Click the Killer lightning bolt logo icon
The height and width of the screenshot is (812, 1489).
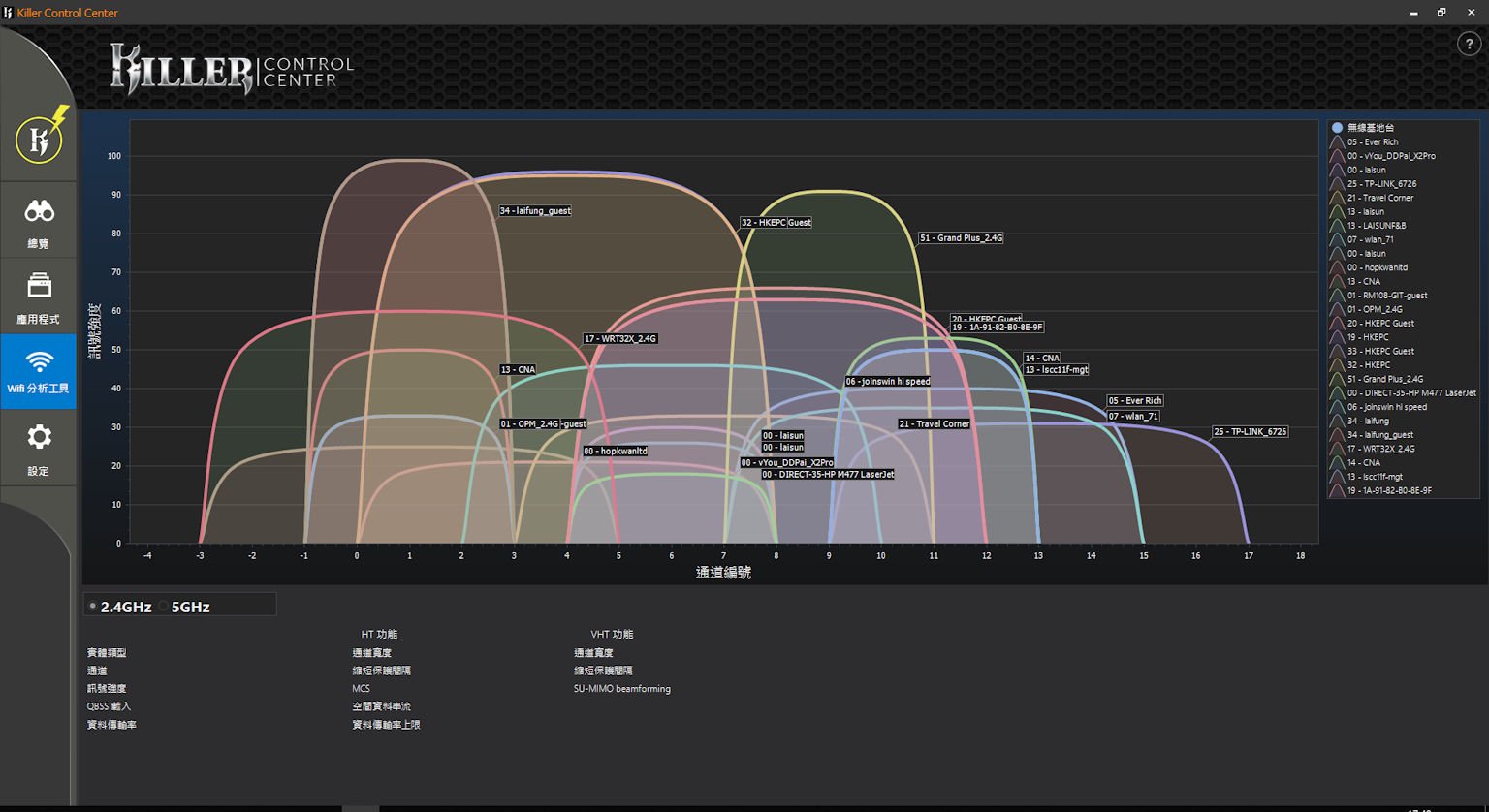(41, 137)
